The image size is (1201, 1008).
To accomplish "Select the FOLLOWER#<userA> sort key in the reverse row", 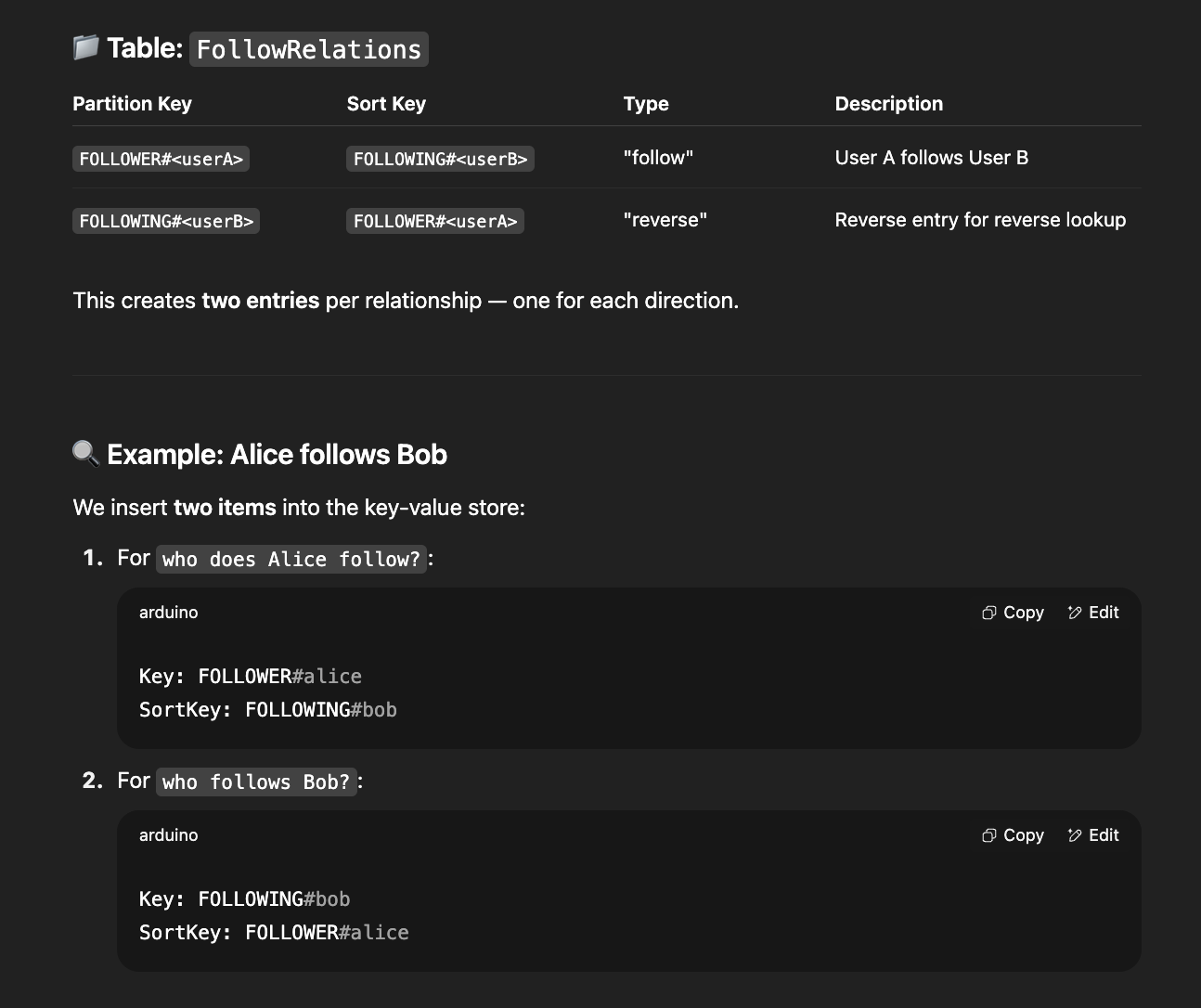I will coord(434,221).
